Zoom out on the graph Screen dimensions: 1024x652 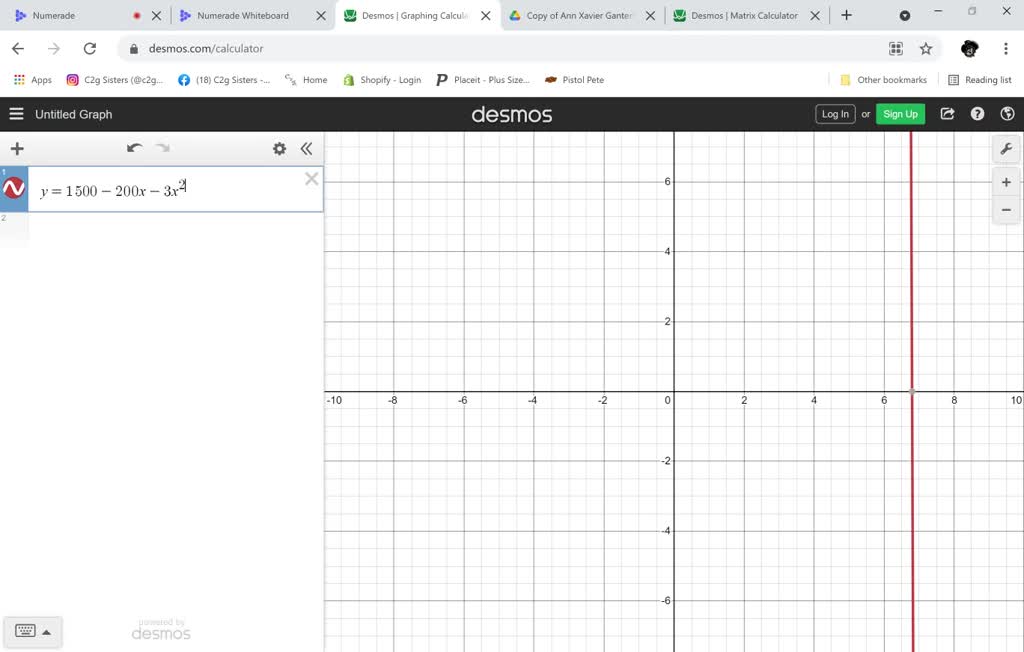coord(1006,210)
